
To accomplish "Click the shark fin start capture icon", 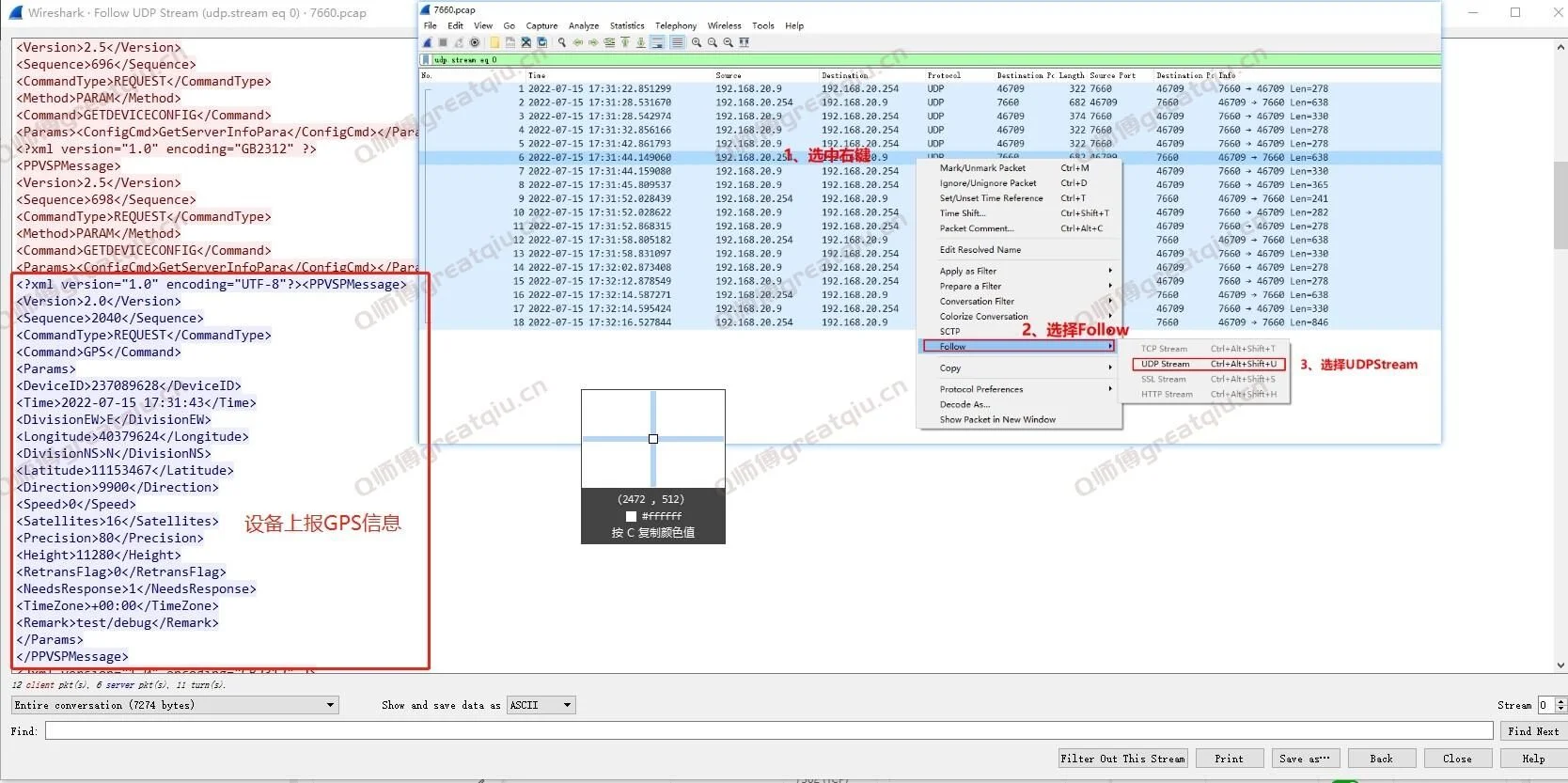I will click(x=427, y=42).
